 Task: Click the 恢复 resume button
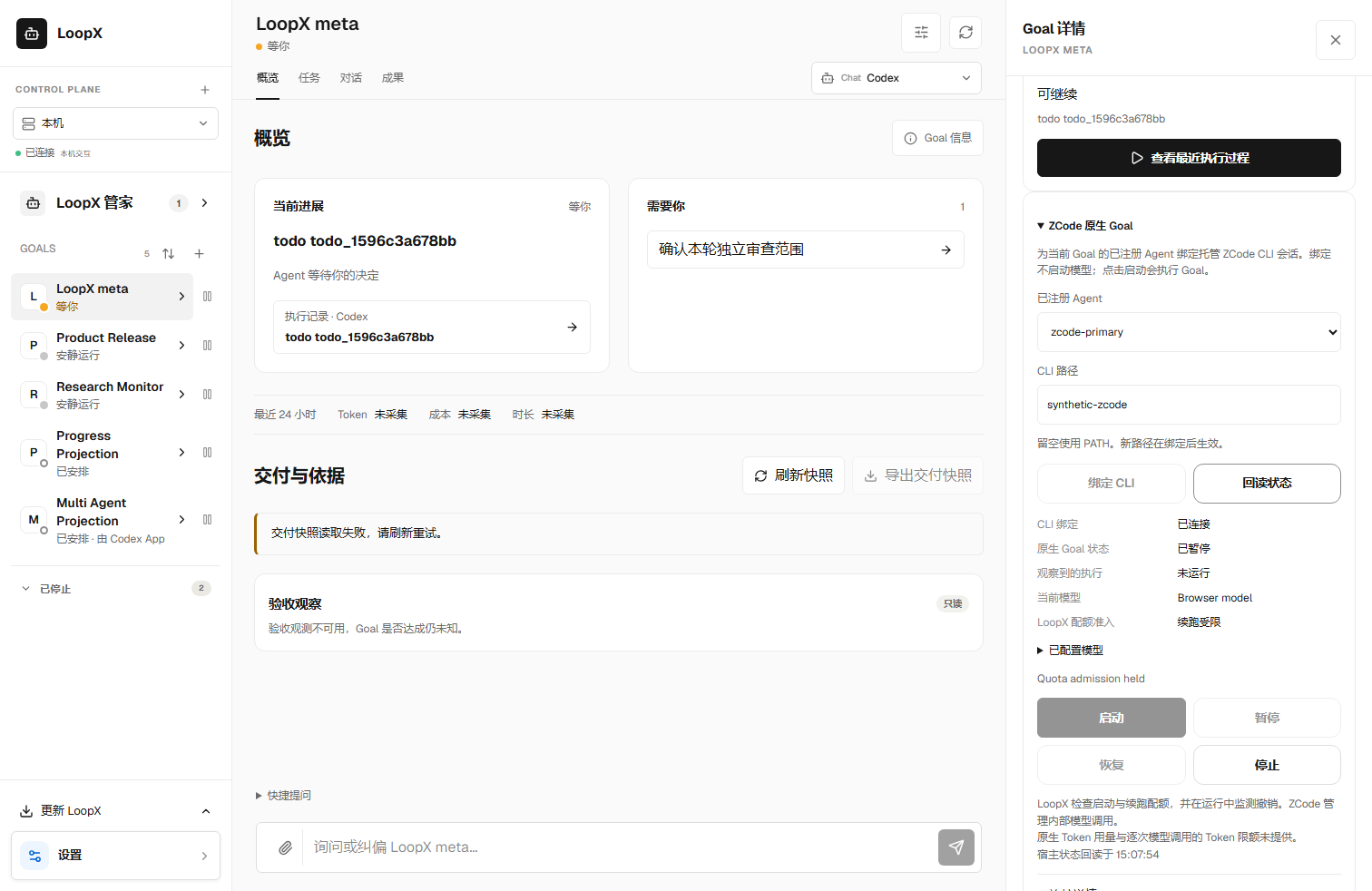pyautogui.click(x=1112, y=765)
